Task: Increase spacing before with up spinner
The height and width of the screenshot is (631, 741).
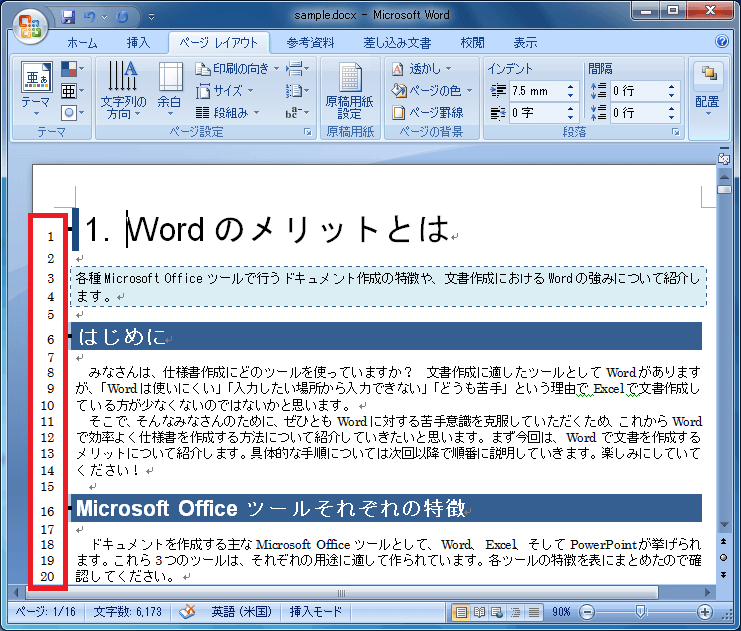Action: coord(672,87)
